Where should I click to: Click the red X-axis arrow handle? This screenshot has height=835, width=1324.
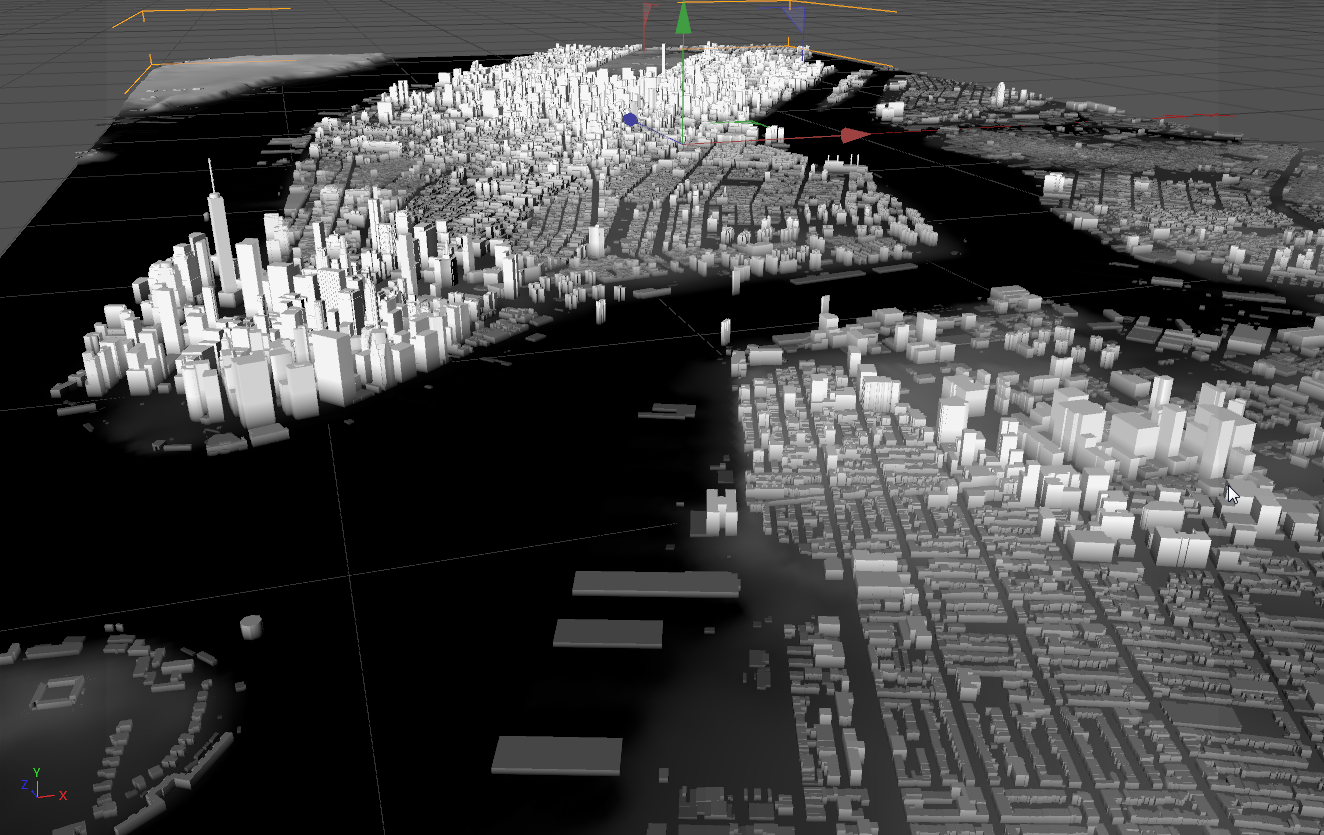[856, 135]
